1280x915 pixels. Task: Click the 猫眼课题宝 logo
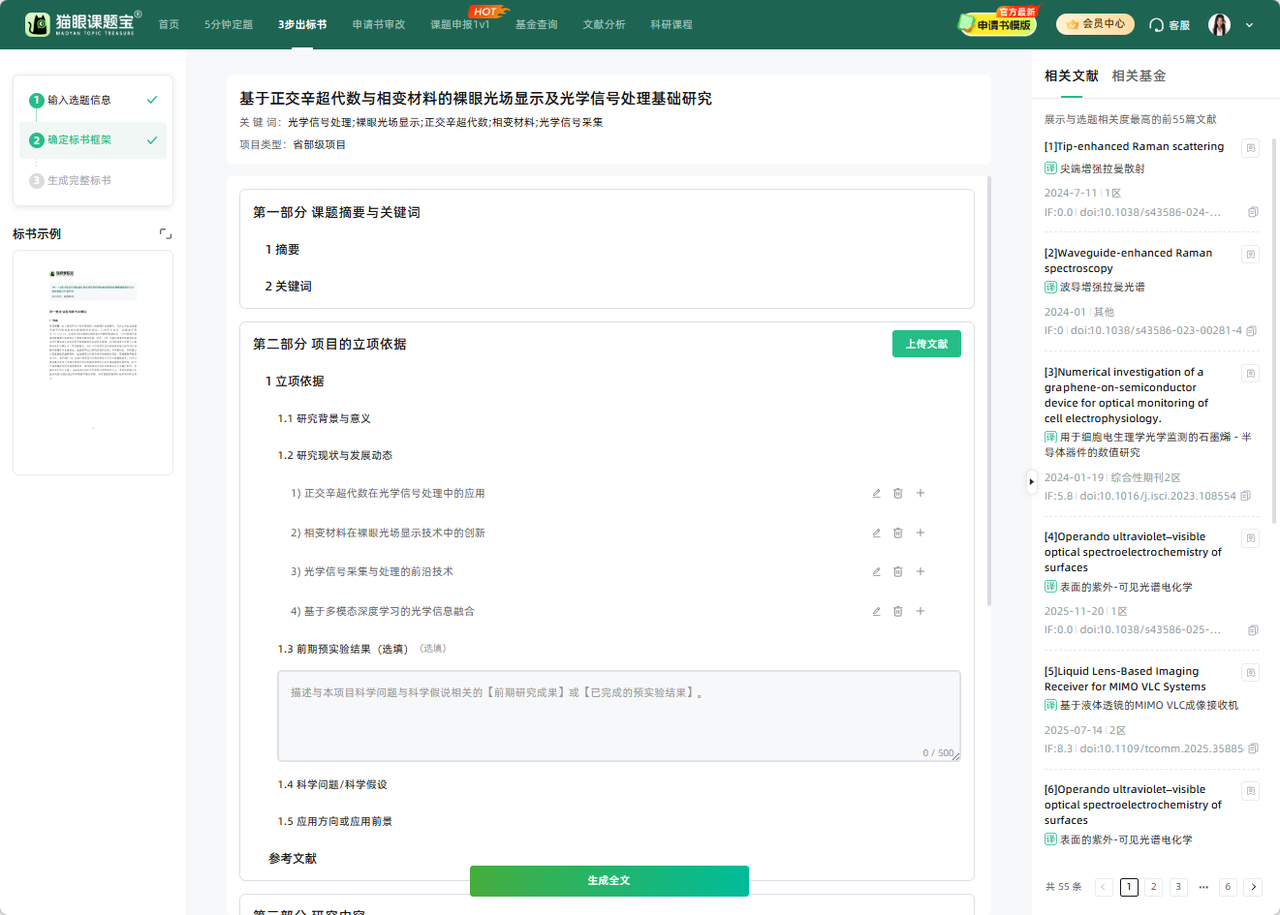[84, 24]
